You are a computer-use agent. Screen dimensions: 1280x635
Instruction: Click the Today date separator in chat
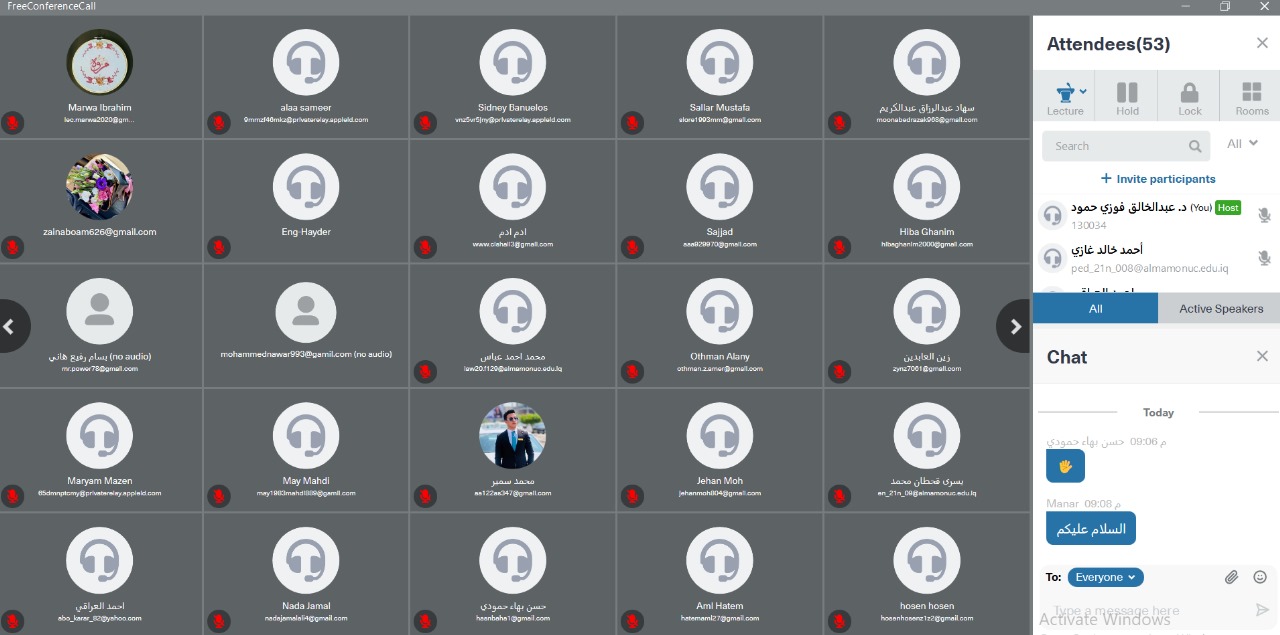click(1158, 412)
